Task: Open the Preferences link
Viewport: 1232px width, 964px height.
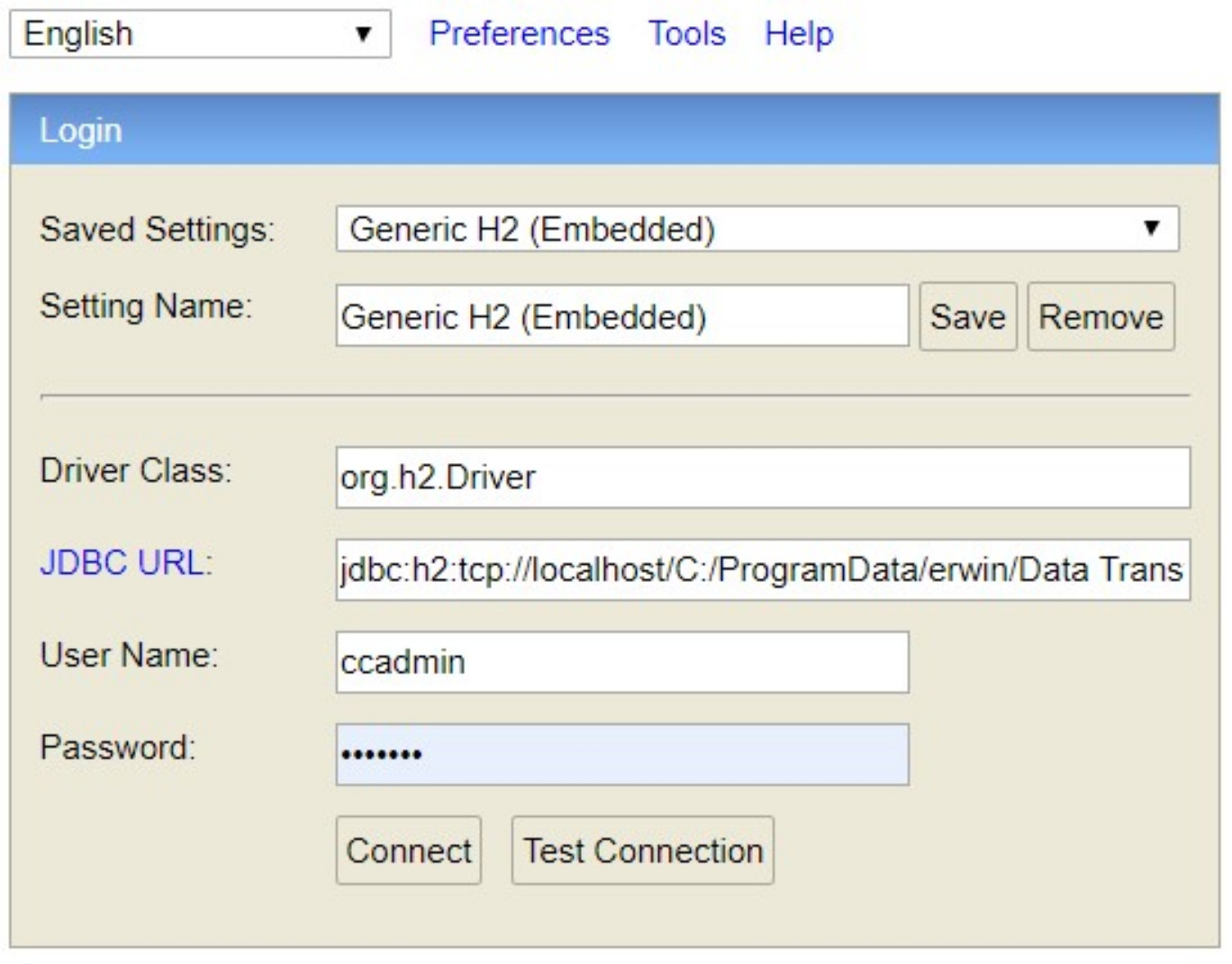Action: pyautogui.click(x=519, y=34)
